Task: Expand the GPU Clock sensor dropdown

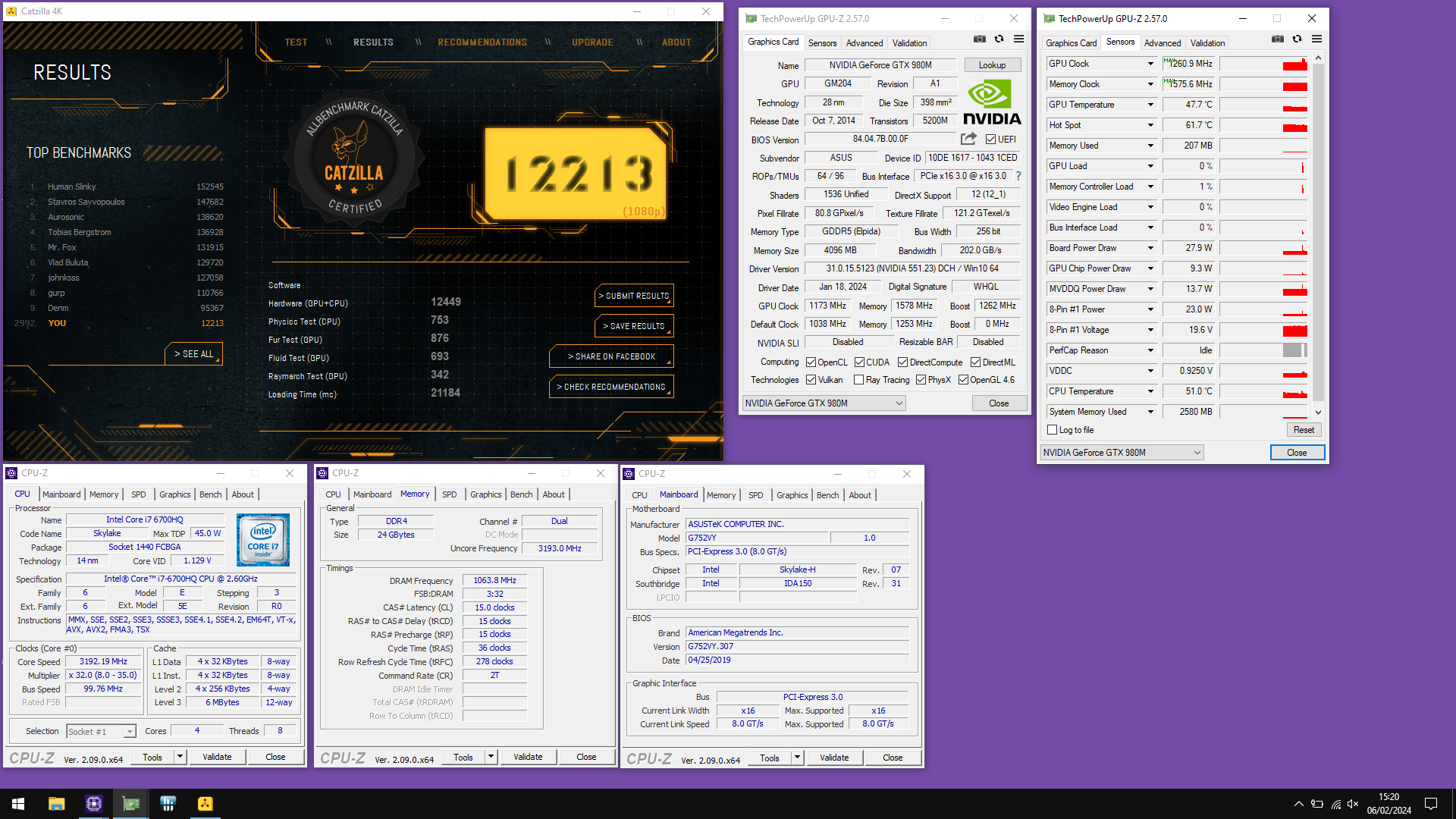Action: point(1150,64)
